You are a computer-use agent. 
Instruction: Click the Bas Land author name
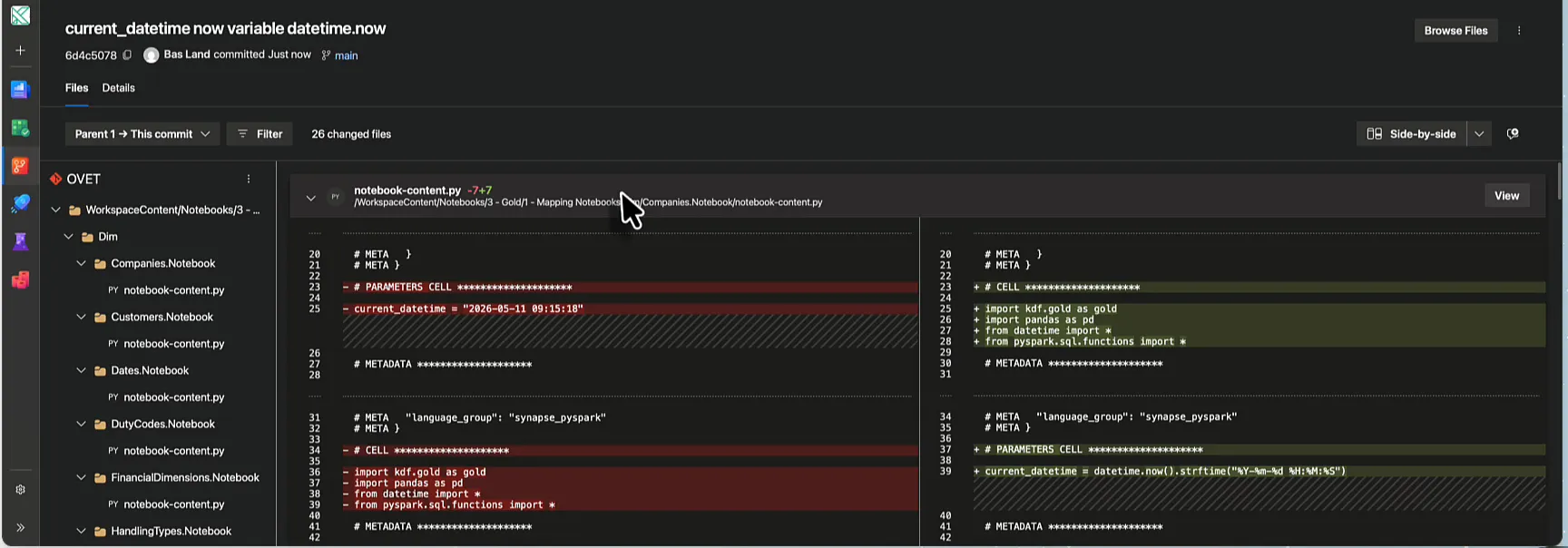click(187, 54)
